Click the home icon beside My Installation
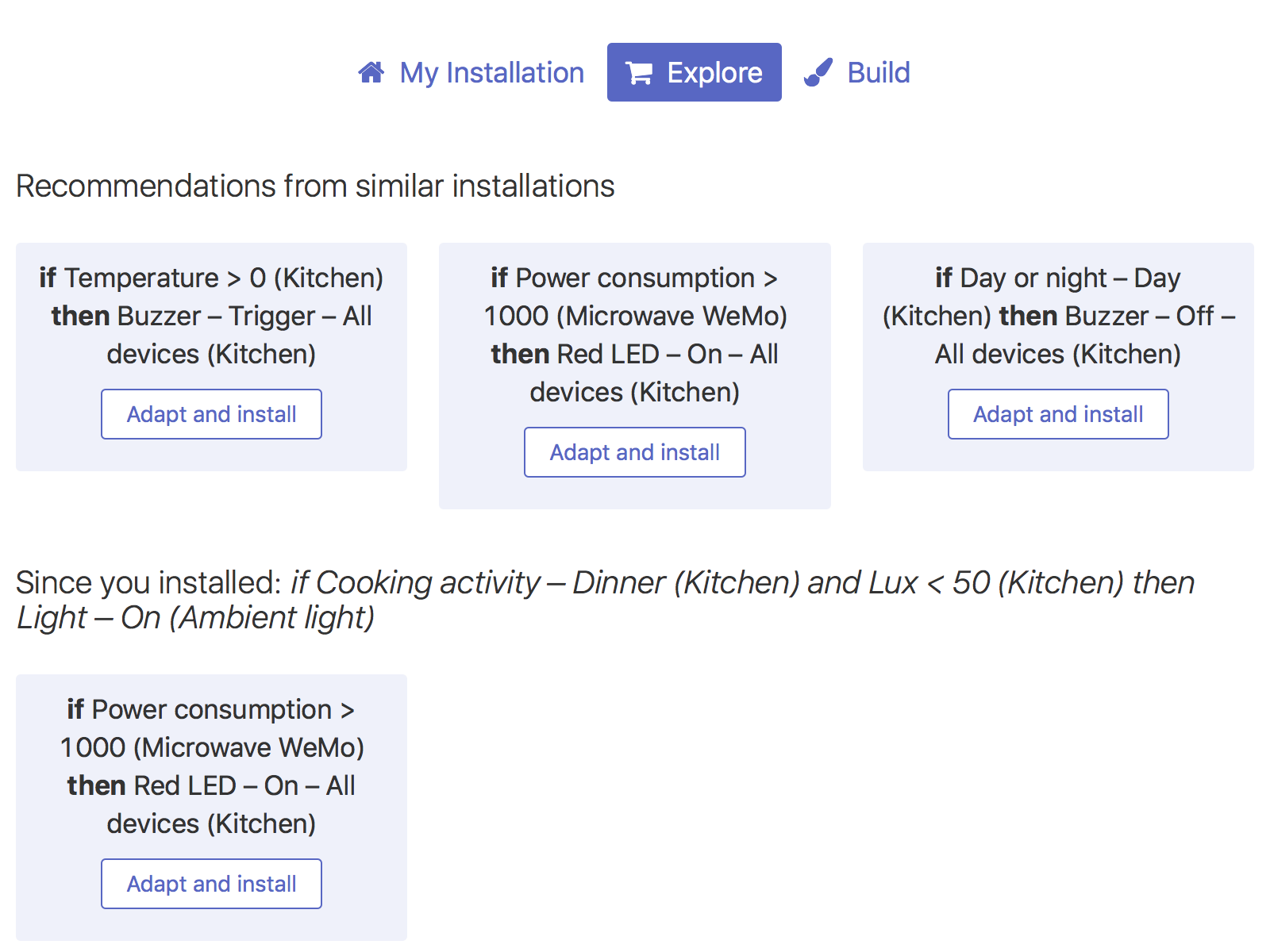Image resolution: width=1270 pixels, height=952 pixels. click(x=371, y=73)
